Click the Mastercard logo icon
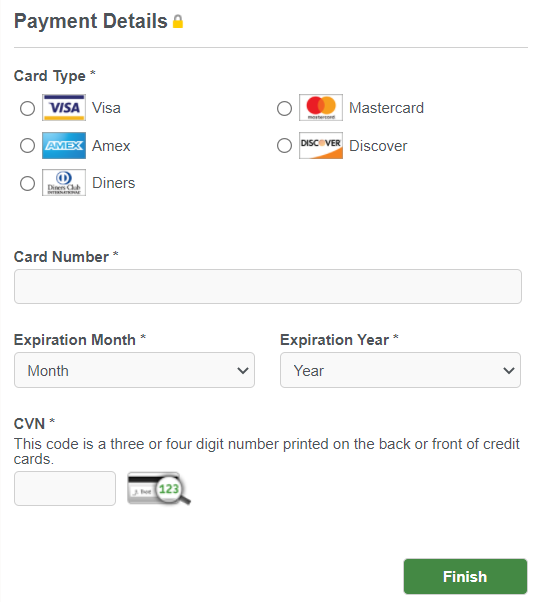The image size is (537, 602). (321, 108)
